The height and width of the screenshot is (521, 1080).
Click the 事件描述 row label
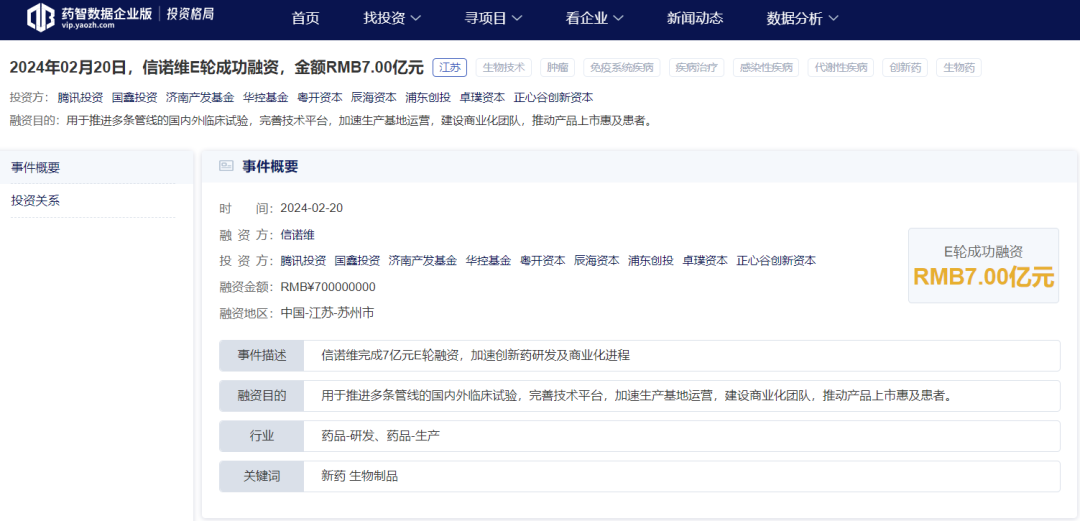click(262, 356)
